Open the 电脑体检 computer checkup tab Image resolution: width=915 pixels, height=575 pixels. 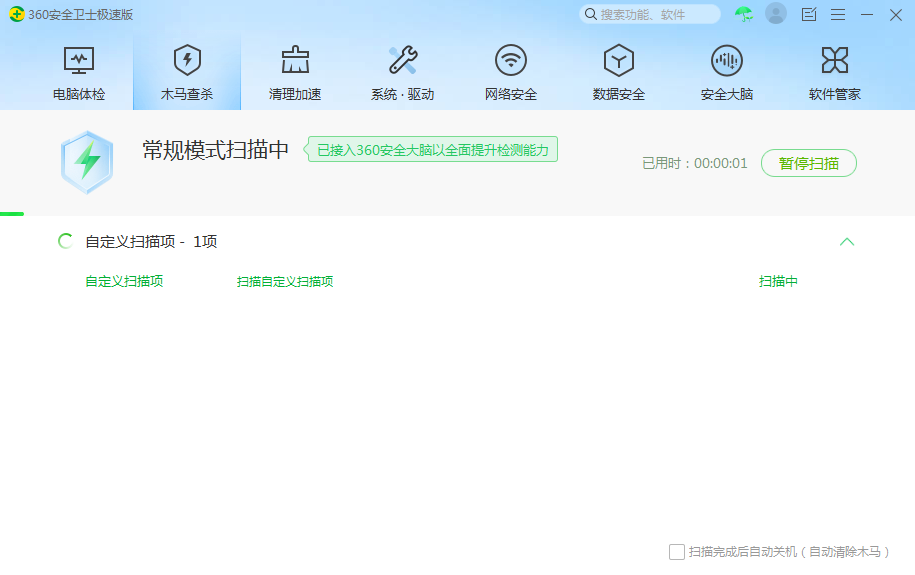pos(79,73)
